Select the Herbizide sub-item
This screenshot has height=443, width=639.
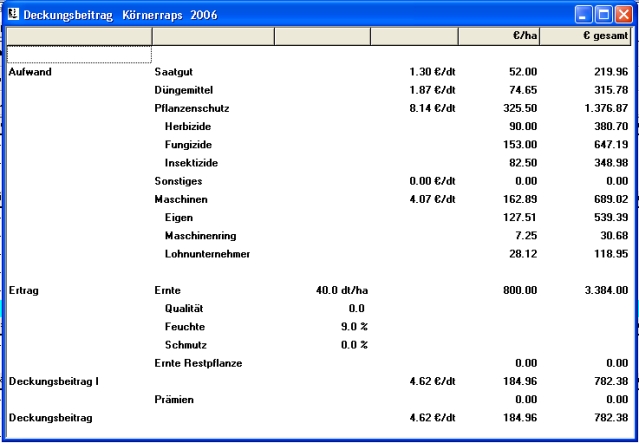tap(188, 126)
